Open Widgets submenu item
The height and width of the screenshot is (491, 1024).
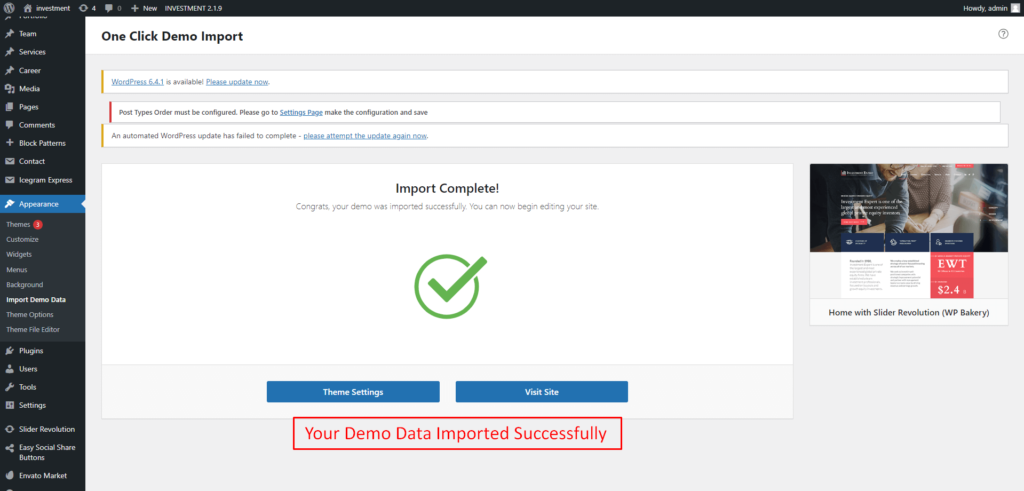pos(19,255)
